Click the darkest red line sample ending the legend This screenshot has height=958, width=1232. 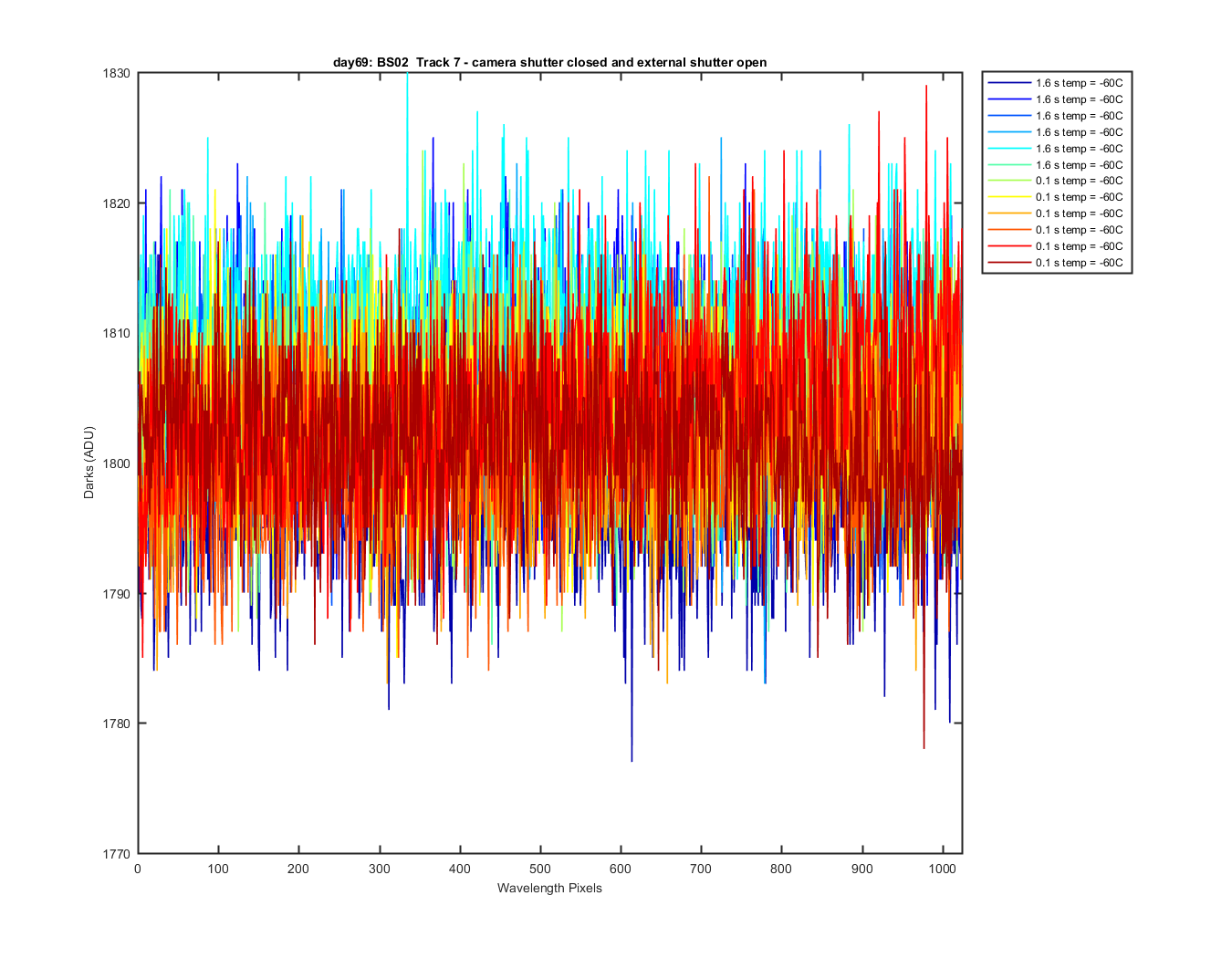coord(1008,263)
